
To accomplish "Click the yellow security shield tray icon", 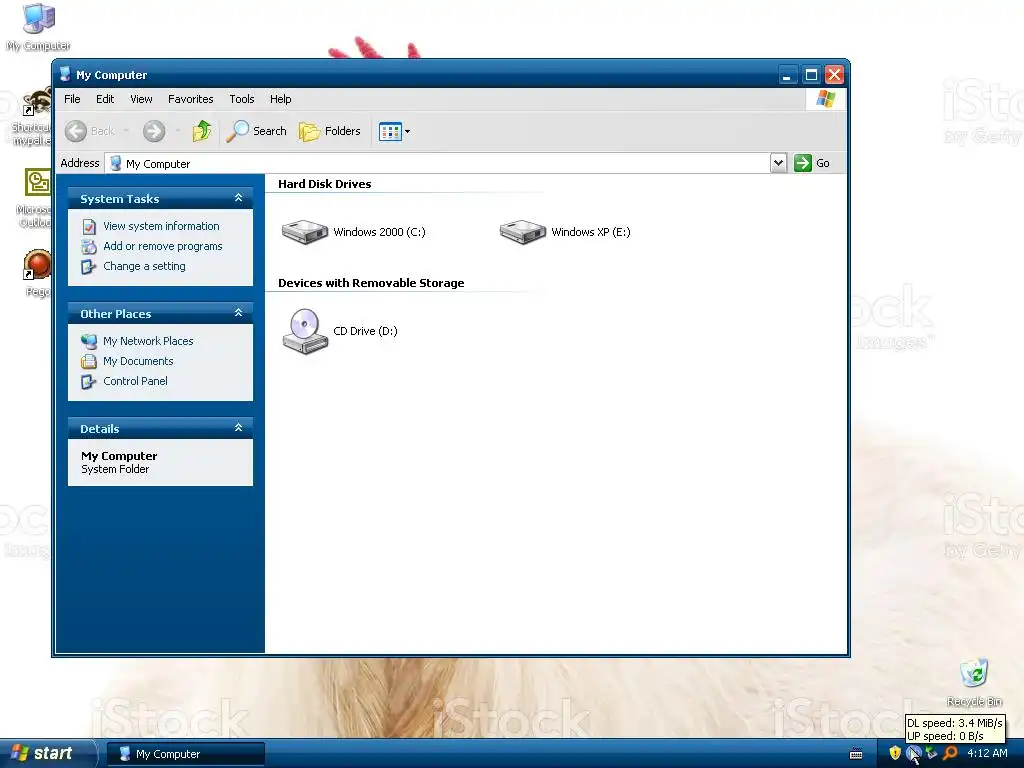I will (x=895, y=753).
